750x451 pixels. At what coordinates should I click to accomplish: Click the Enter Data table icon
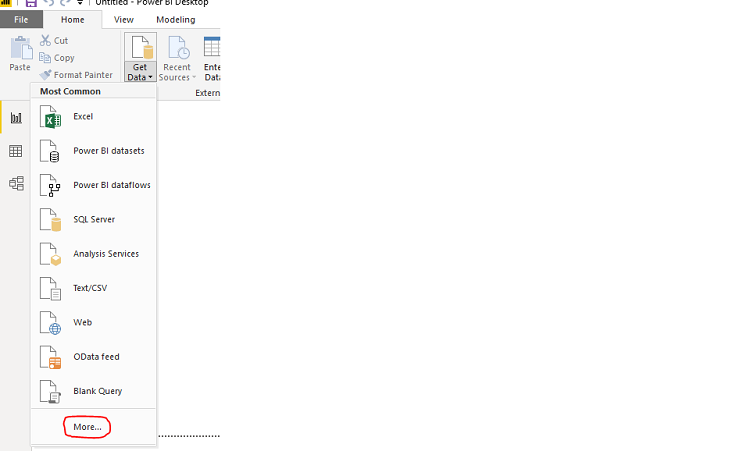pyautogui.click(x=212, y=47)
